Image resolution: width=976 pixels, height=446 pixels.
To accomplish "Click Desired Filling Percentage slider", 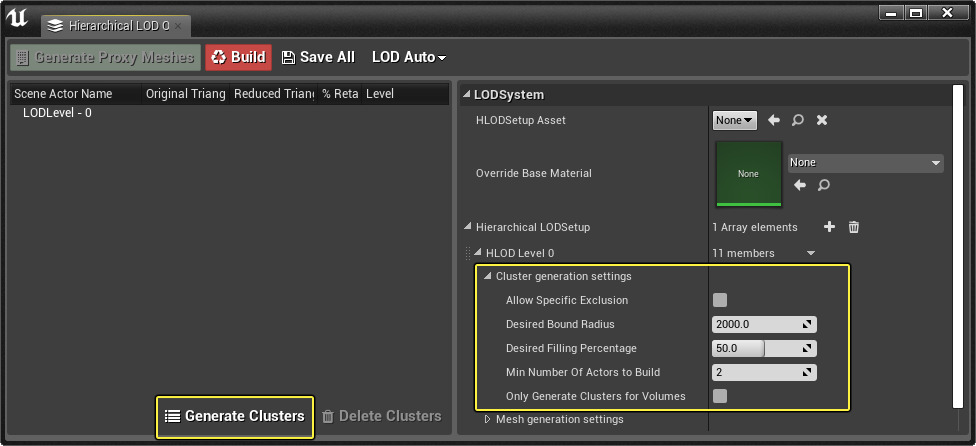I will 764,348.
